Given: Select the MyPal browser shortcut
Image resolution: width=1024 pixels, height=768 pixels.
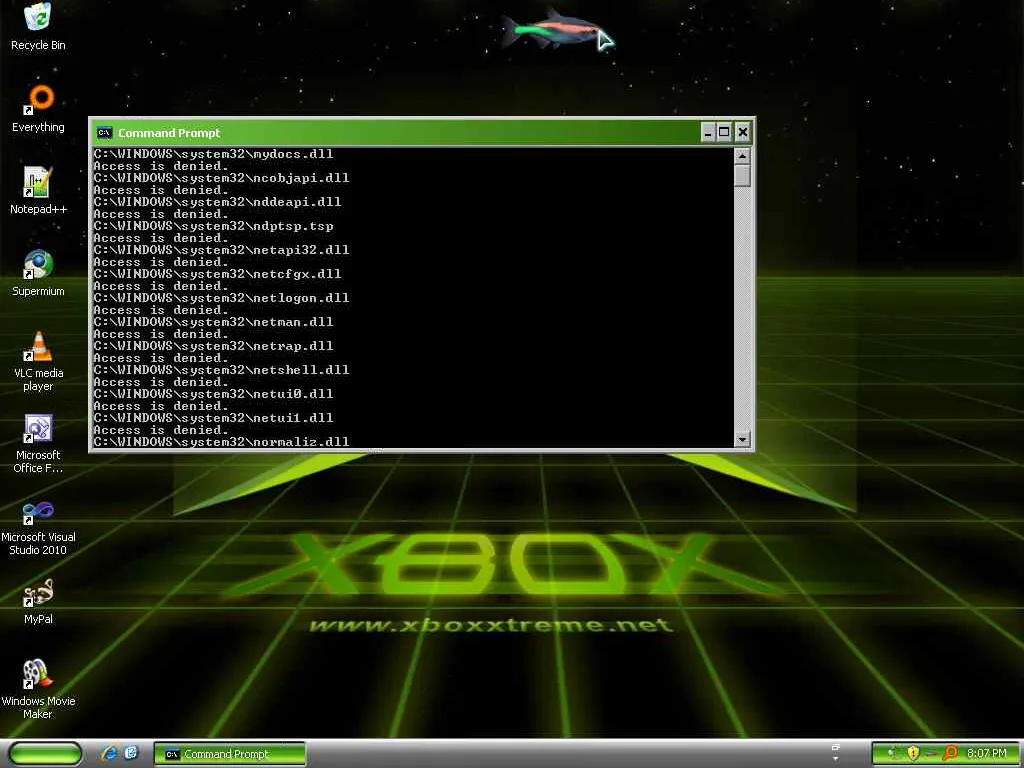Looking at the screenshot, I should pyautogui.click(x=38, y=601).
